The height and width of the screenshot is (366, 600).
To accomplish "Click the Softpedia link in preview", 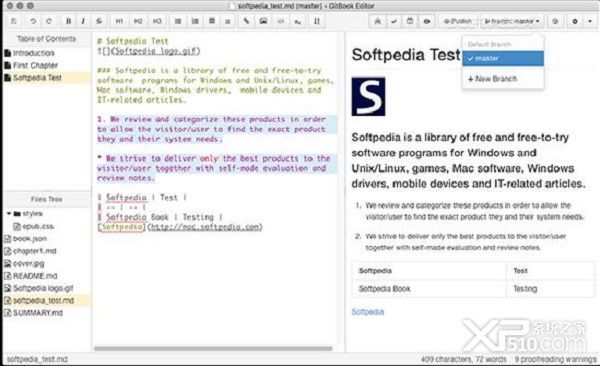I will (367, 312).
